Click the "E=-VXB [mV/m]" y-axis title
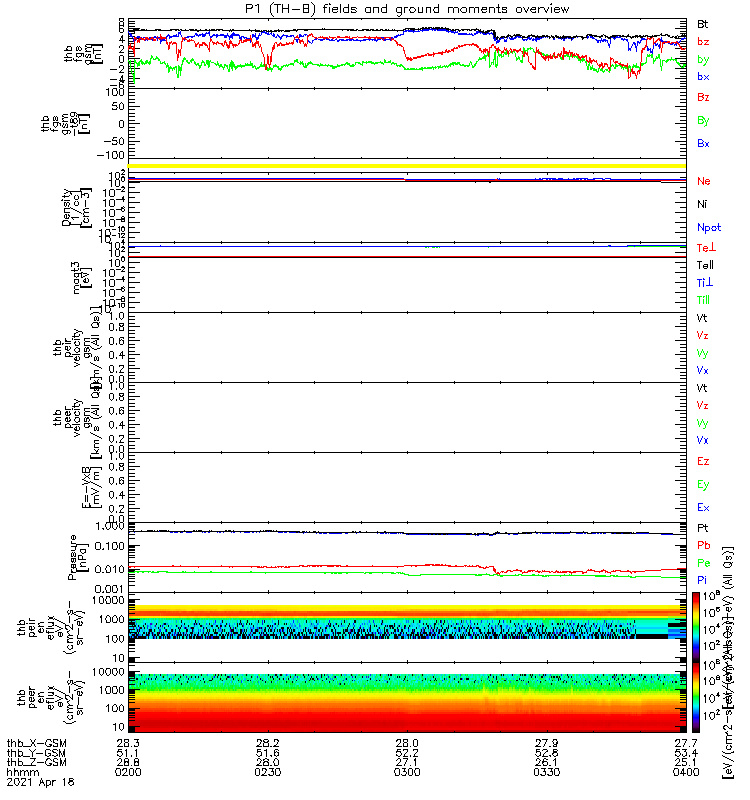 tap(92, 487)
